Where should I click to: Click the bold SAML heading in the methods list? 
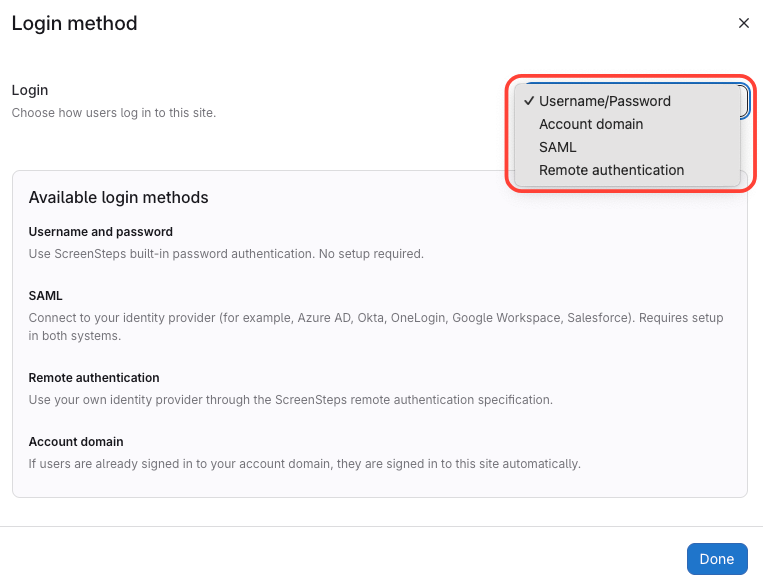click(45, 295)
